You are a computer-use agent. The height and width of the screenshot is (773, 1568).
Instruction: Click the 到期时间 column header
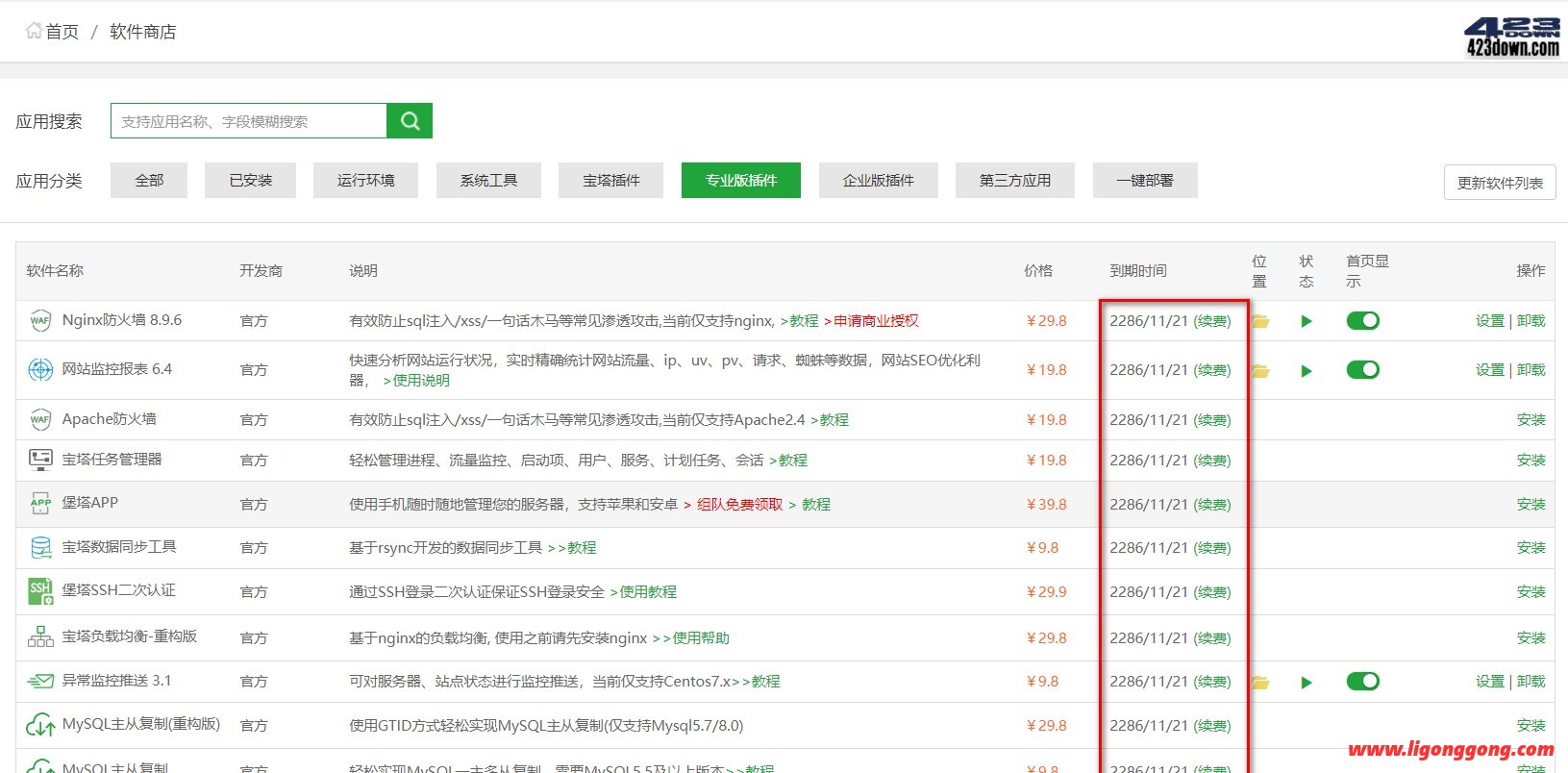1138,271
